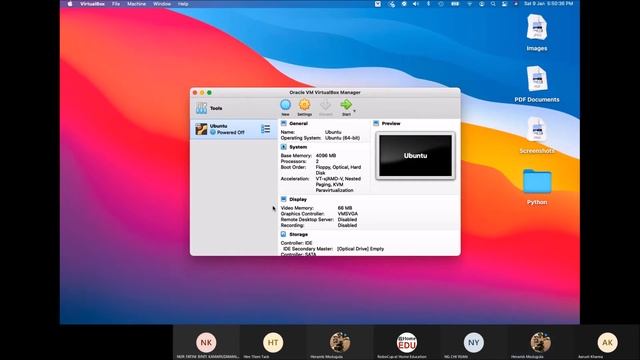
Task: Open the Ubuntu machine list menu icon
Action: pyautogui.click(x=265, y=129)
